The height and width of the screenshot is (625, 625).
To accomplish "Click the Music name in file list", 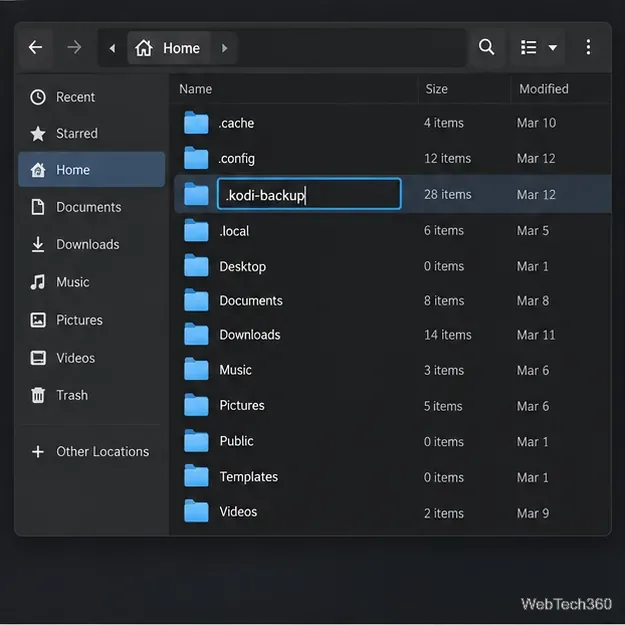I will point(235,370).
